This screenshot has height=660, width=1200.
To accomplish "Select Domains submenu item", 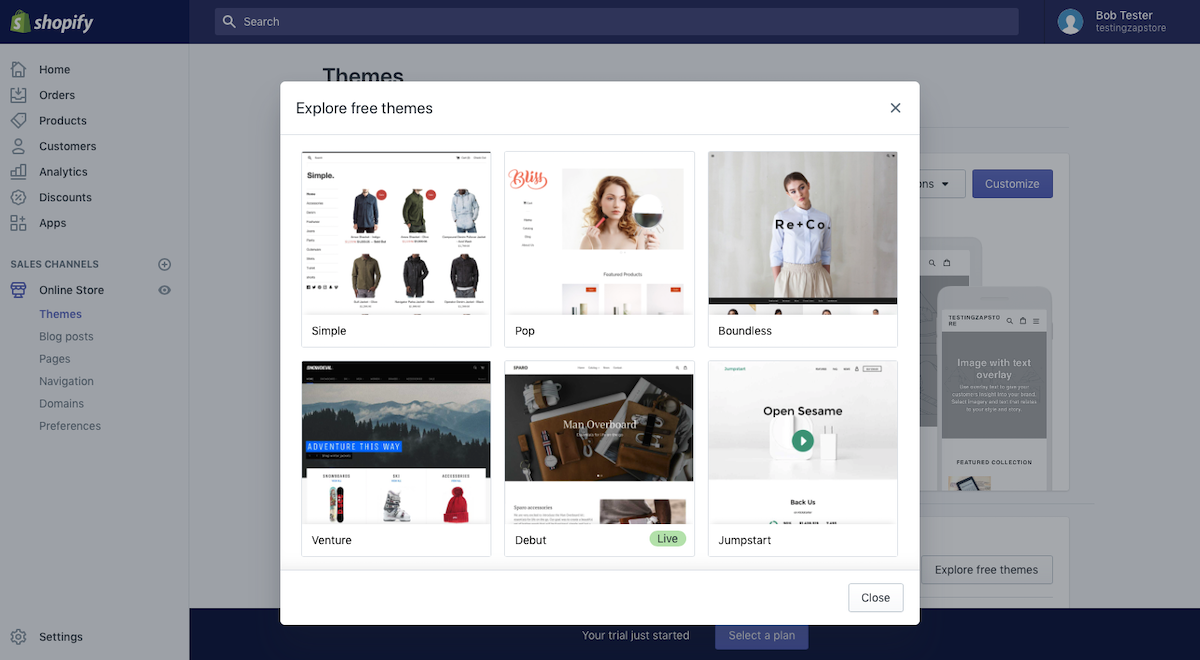I will point(62,404).
